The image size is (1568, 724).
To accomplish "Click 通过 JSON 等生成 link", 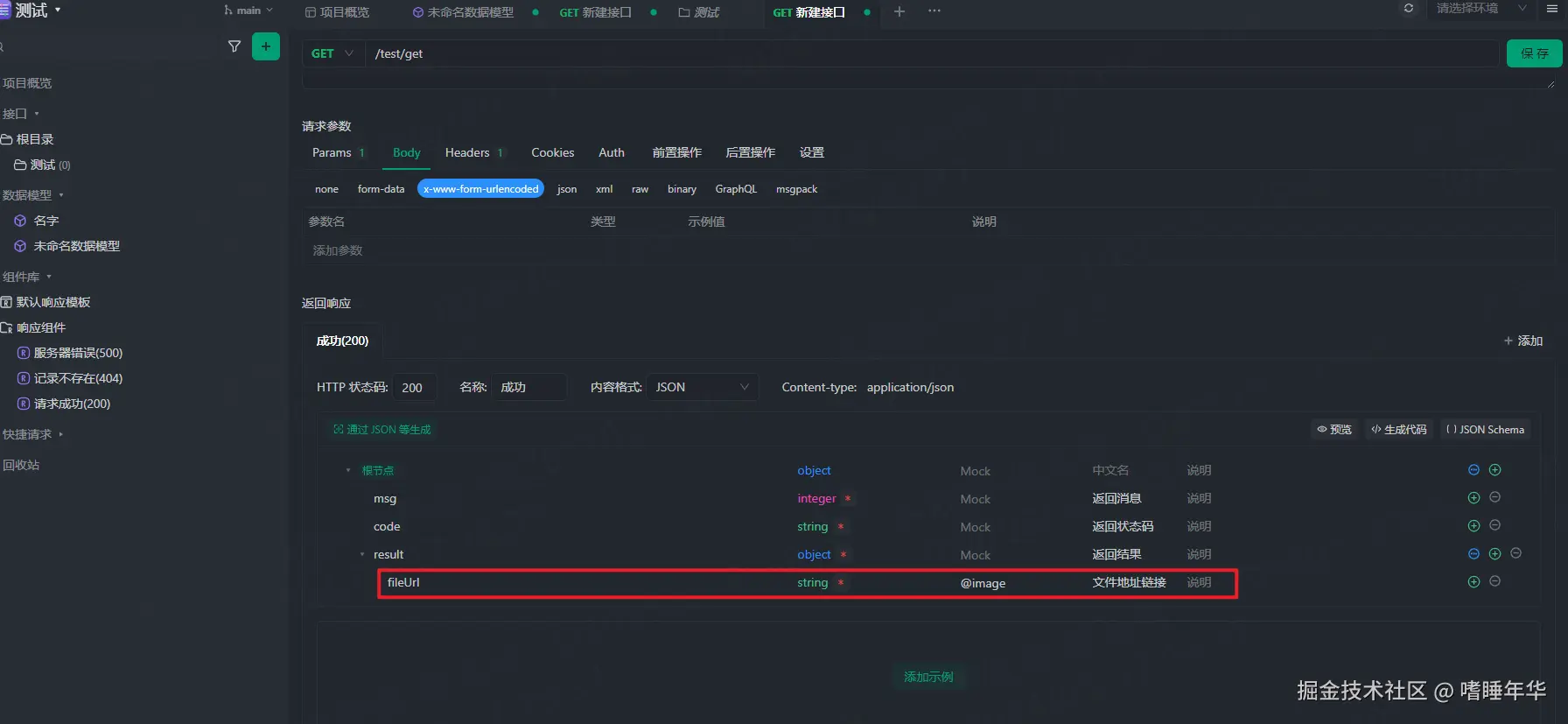I will tap(381, 429).
